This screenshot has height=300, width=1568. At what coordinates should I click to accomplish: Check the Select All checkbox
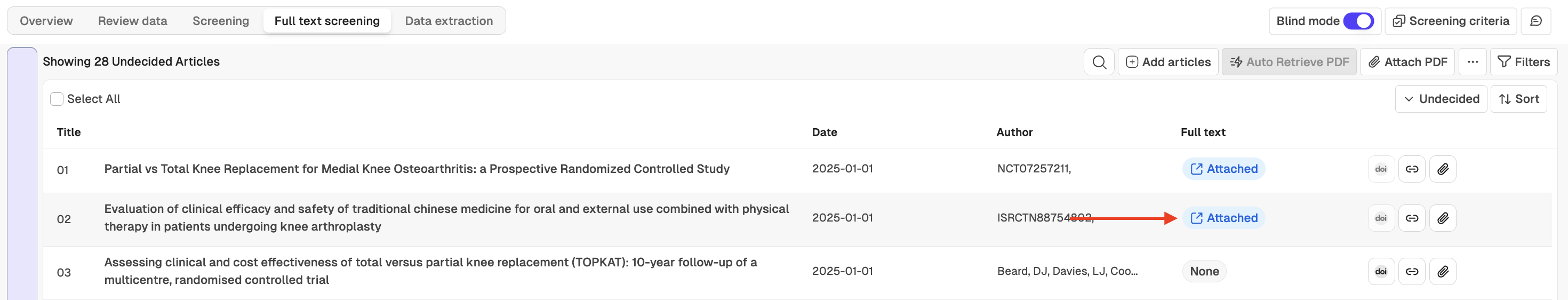click(x=57, y=99)
